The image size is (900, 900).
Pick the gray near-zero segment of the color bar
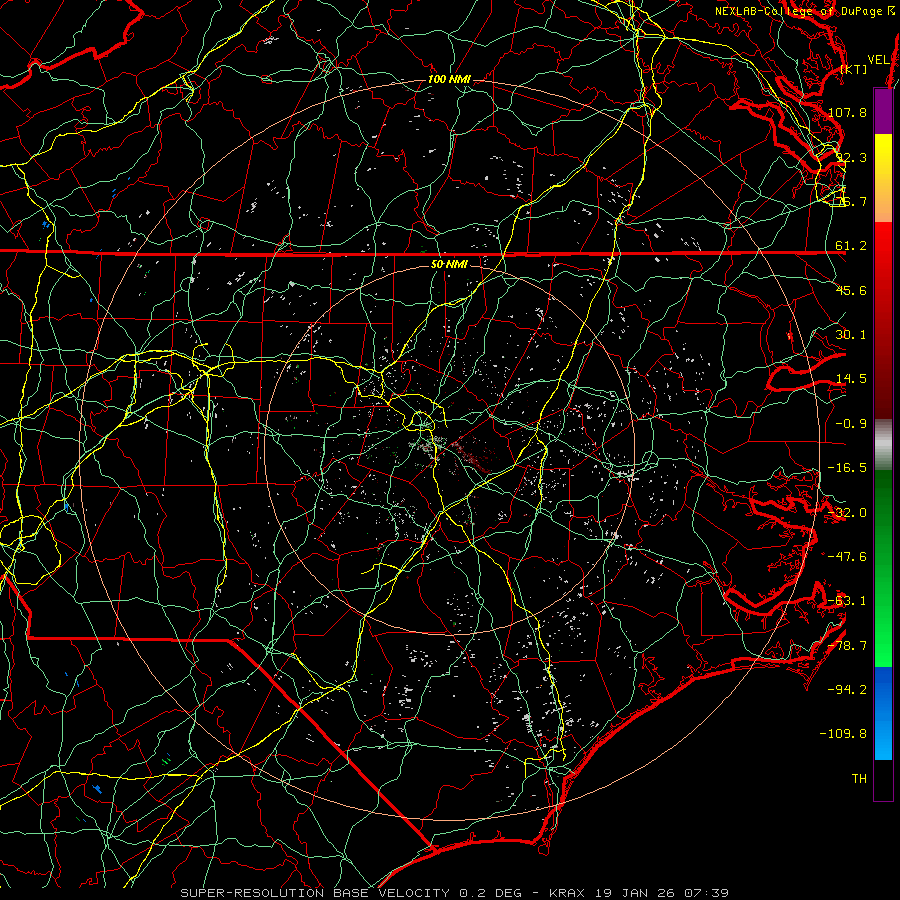click(883, 445)
